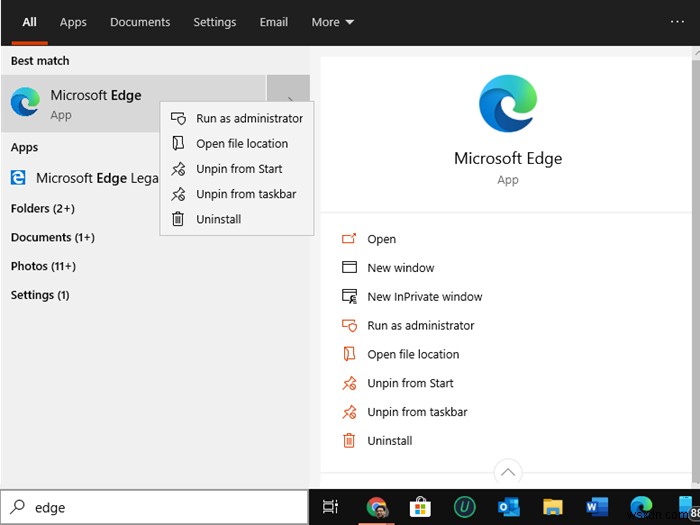Switch to the Documents search tab
The height and width of the screenshot is (525, 700).
tap(140, 22)
